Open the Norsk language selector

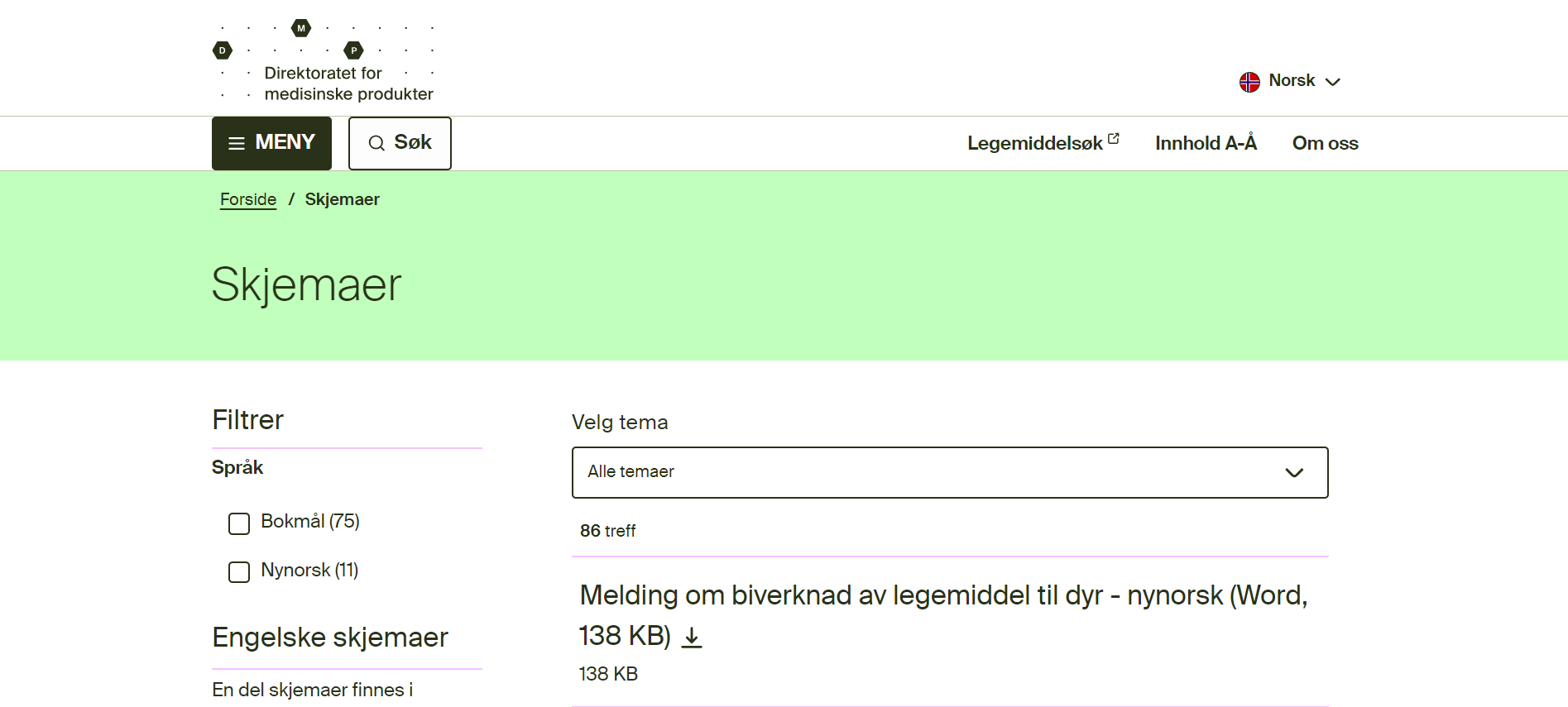pyautogui.click(x=1291, y=81)
